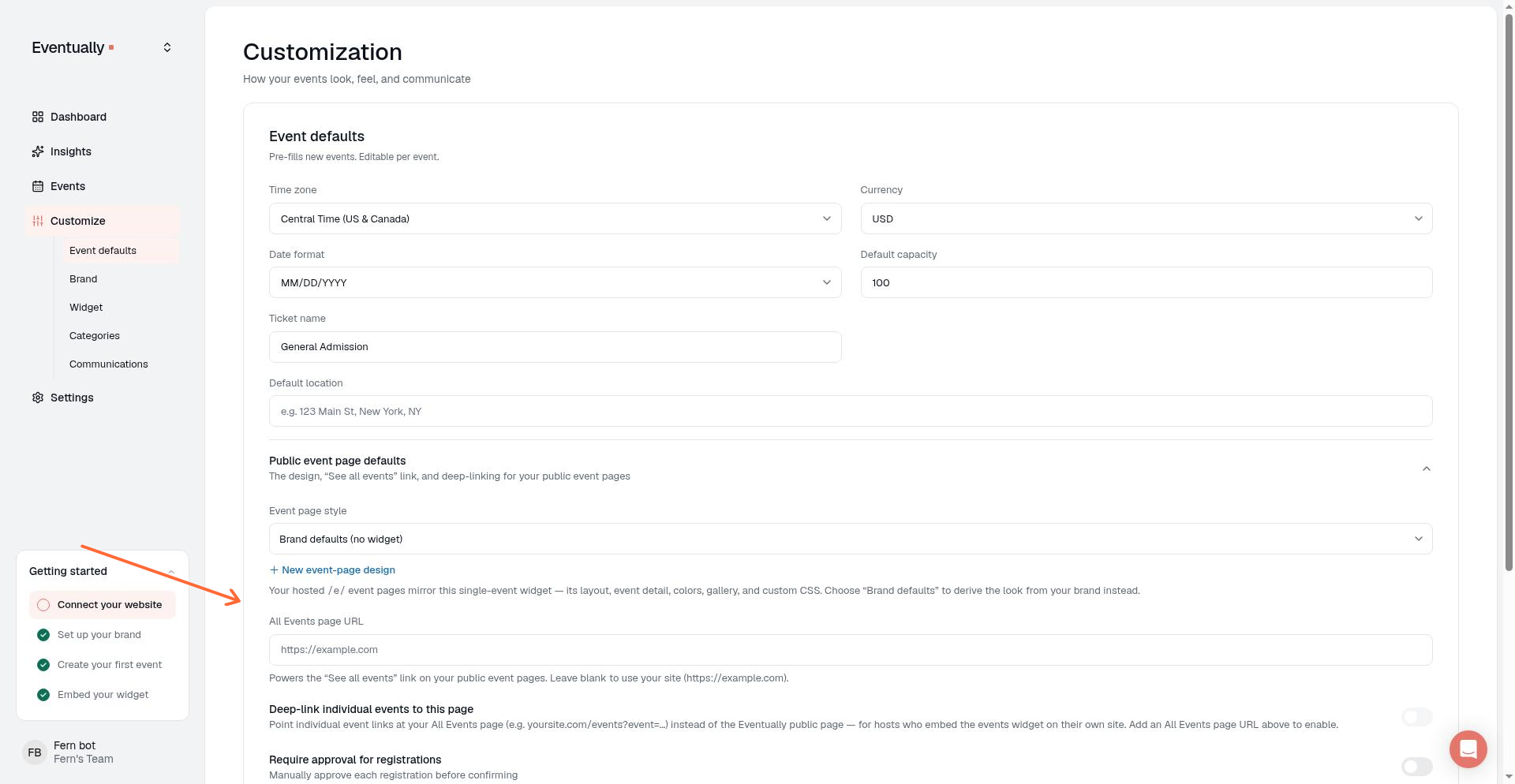Click Set up your brand step
The height and width of the screenshot is (784, 1515).
click(x=103, y=635)
